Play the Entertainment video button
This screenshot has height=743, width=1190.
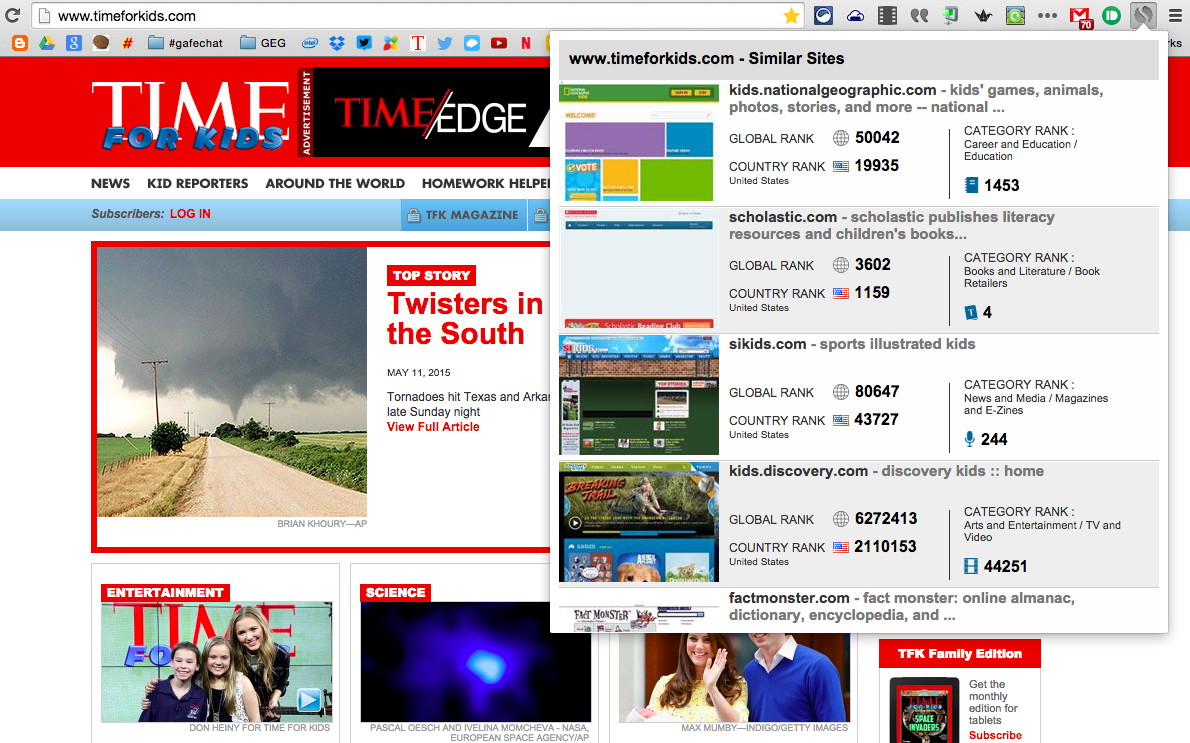click(x=308, y=700)
